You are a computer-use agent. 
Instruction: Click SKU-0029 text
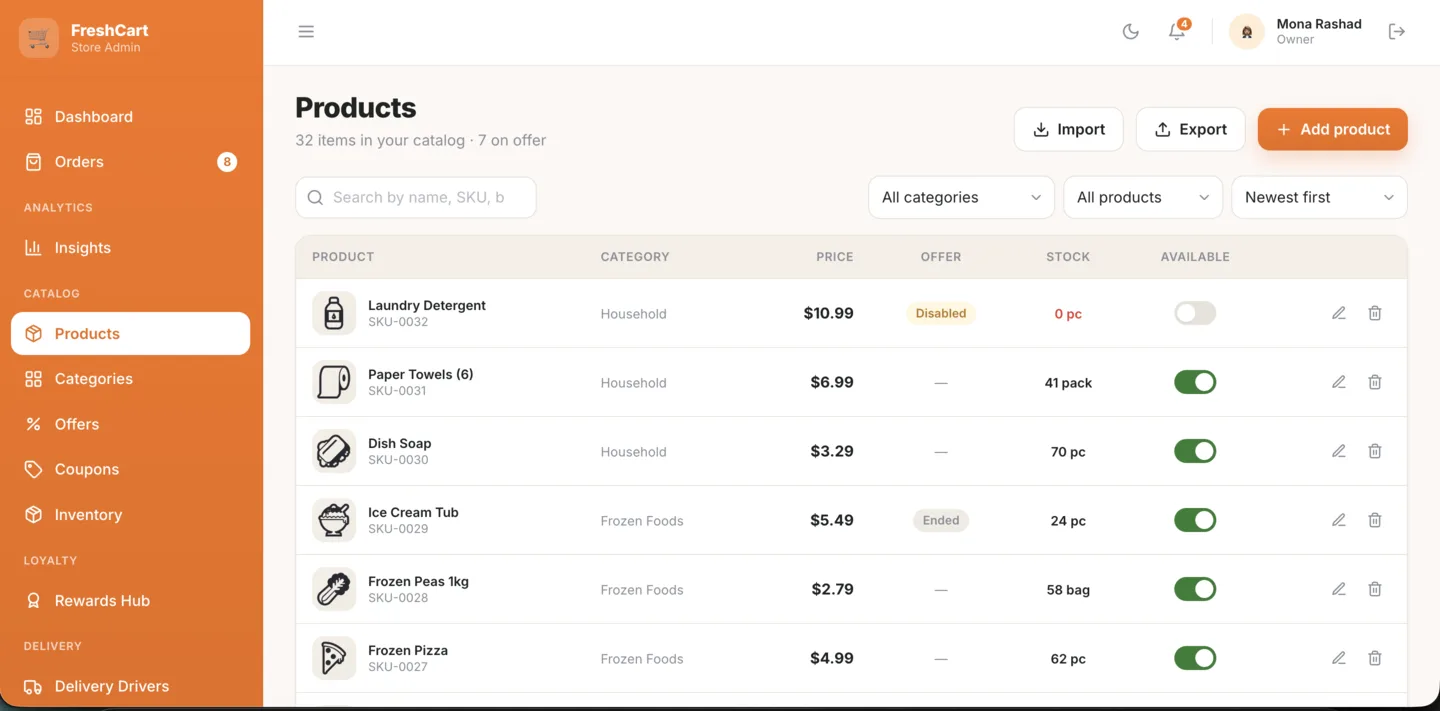pyautogui.click(x=398, y=529)
